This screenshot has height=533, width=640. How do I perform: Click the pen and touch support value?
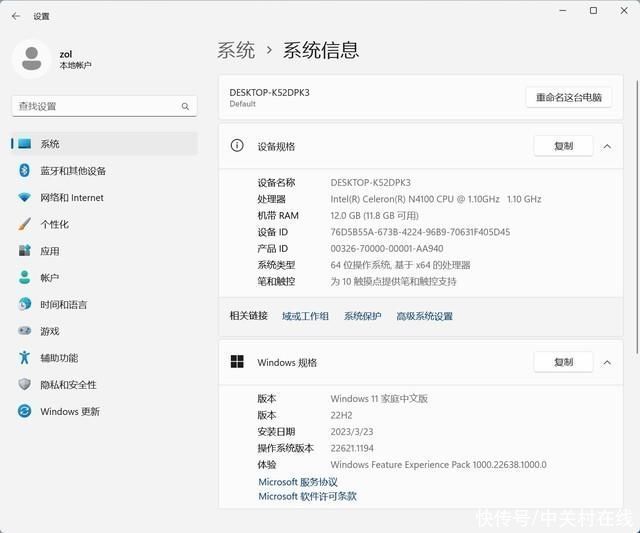[393, 282]
